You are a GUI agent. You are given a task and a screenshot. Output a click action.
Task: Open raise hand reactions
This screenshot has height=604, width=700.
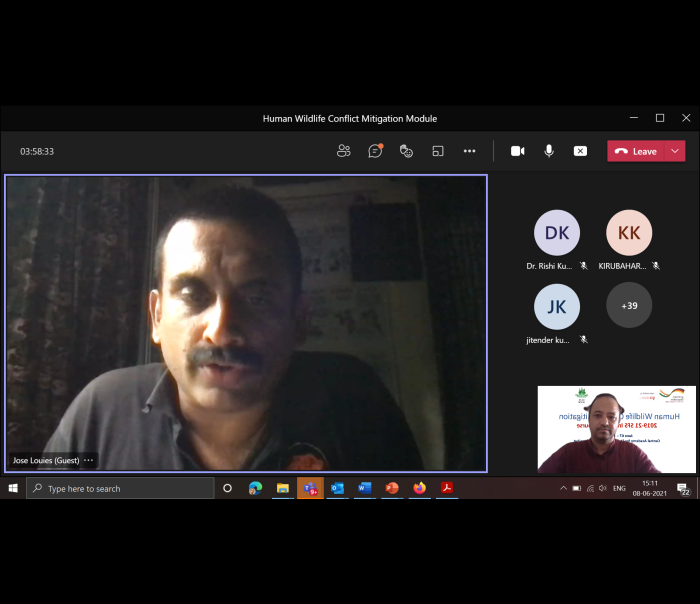(x=406, y=151)
